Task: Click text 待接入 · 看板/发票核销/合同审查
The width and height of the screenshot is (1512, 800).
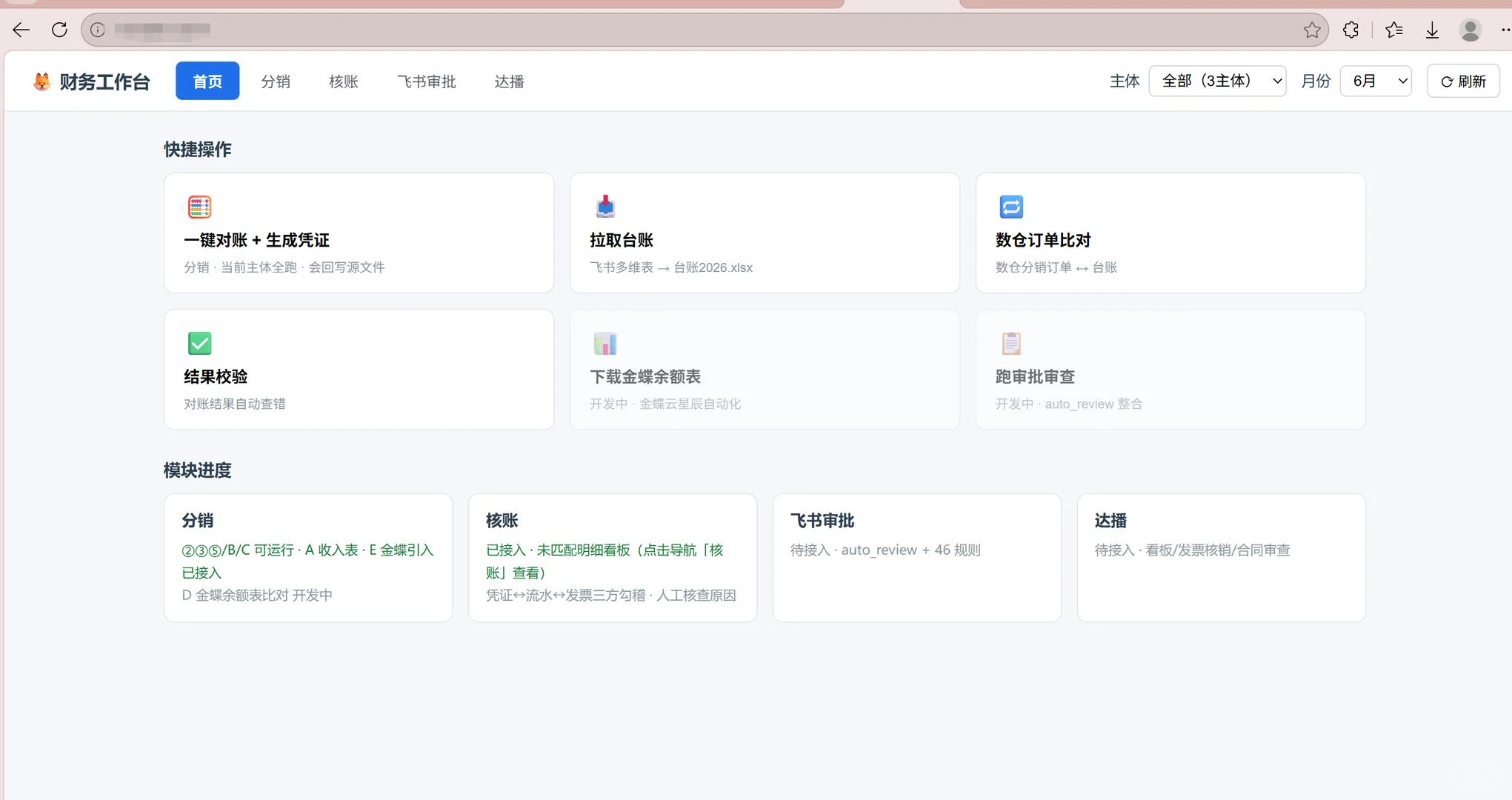Action: (1192, 550)
